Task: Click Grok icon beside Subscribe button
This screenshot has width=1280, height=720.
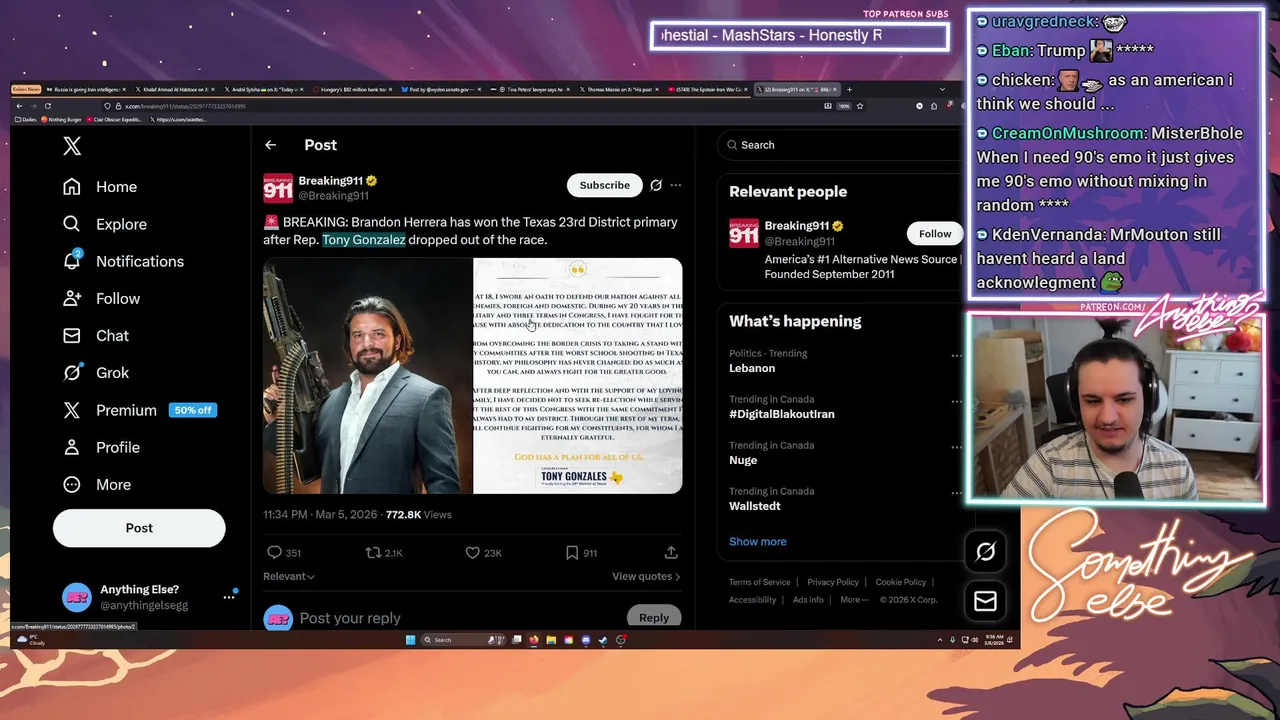Action: [656, 185]
